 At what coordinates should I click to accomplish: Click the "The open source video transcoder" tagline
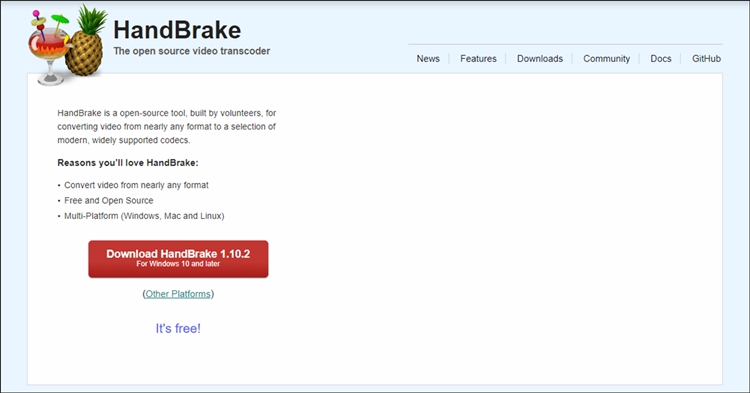[x=192, y=51]
